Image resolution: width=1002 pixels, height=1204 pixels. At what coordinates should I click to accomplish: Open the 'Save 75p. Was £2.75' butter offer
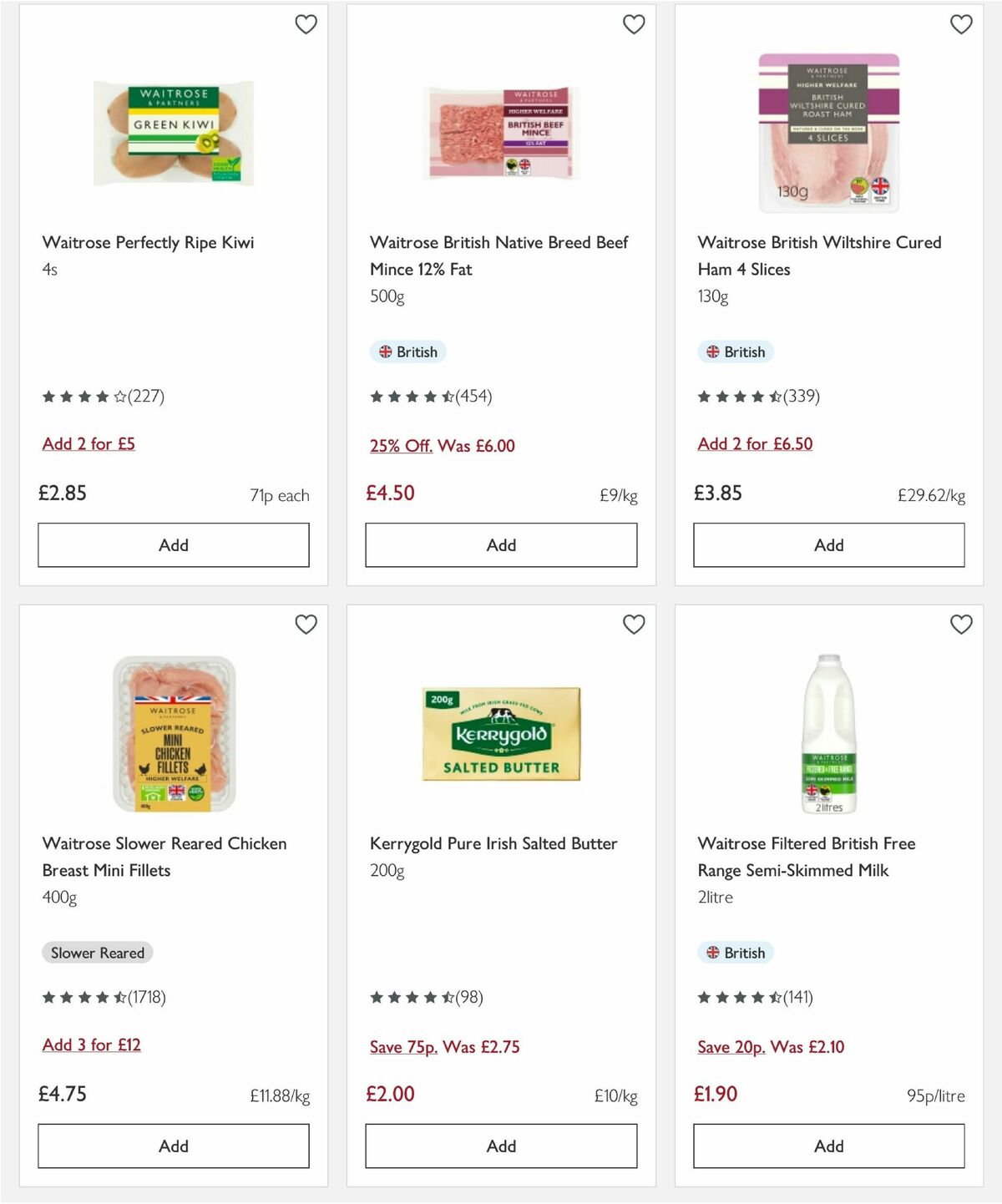tap(445, 1046)
